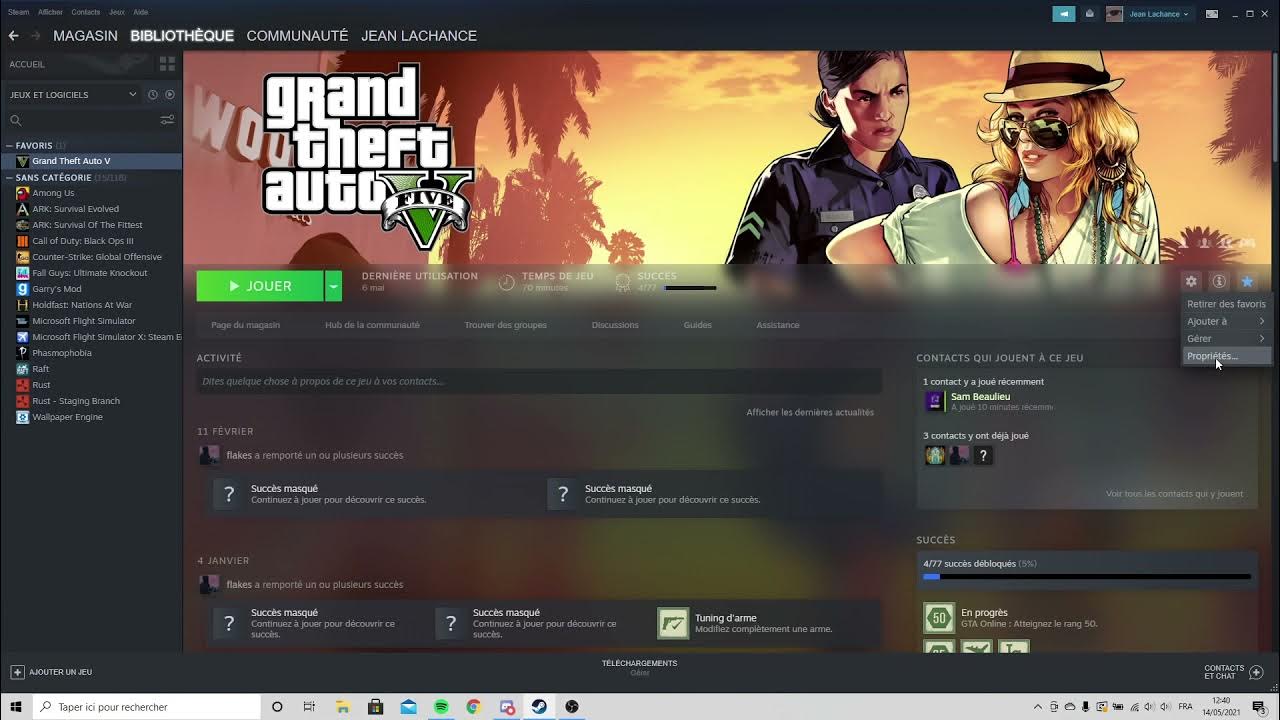Click the Windows taskbar search box
The width and height of the screenshot is (1280, 720).
tap(148, 707)
